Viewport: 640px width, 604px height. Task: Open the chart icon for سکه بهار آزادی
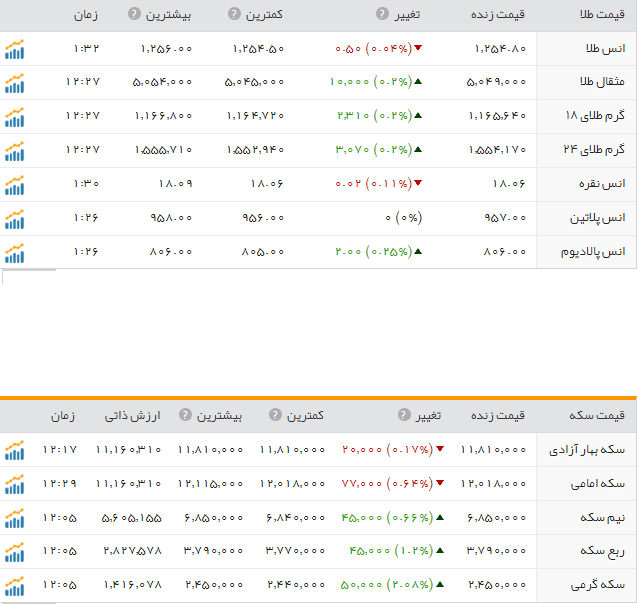click(x=14, y=450)
